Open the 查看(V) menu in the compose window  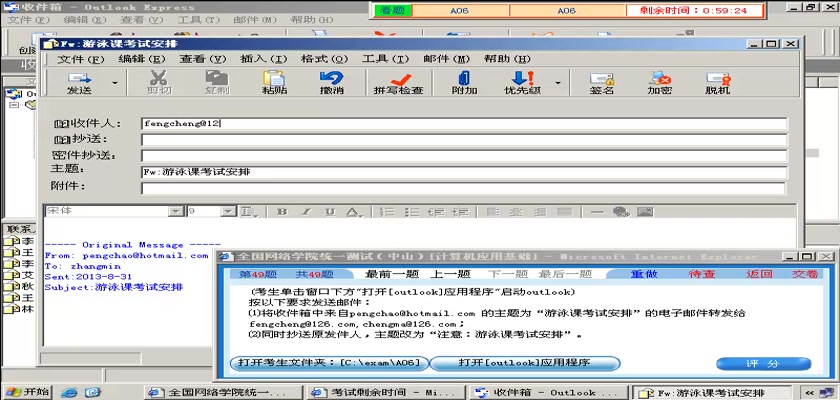(202, 59)
